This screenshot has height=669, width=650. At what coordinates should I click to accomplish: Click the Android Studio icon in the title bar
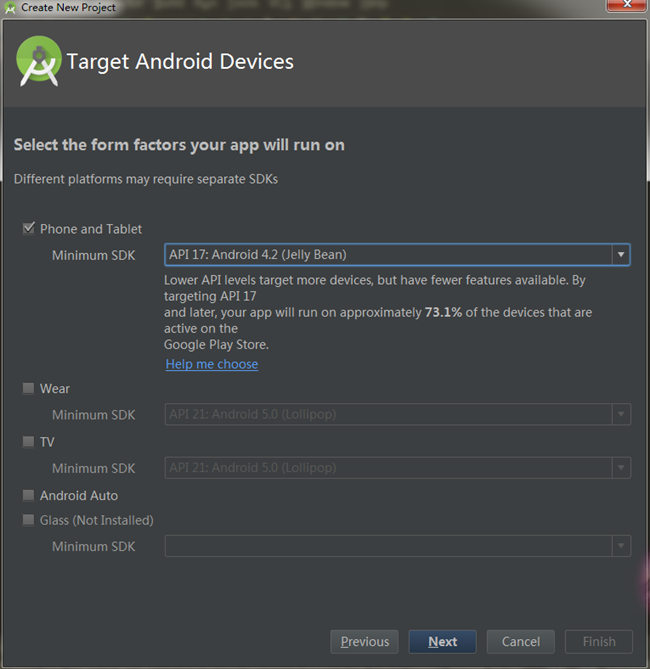click(x=10, y=7)
